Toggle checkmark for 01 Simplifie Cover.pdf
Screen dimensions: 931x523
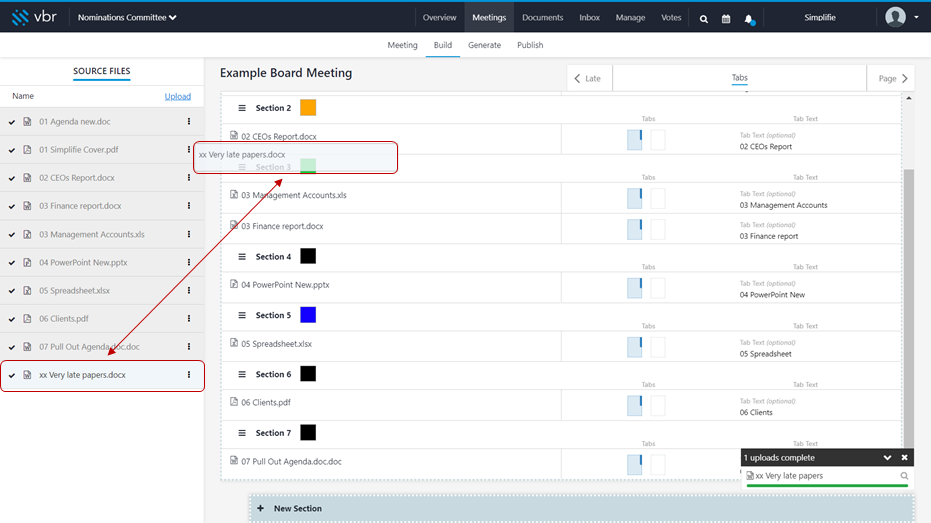12,150
